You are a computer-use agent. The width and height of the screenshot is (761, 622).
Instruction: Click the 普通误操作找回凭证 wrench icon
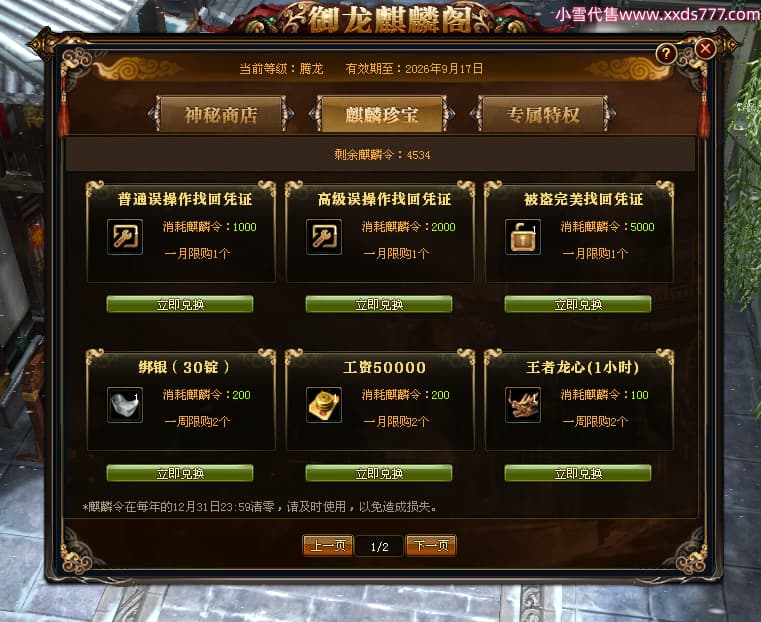click(x=125, y=237)
